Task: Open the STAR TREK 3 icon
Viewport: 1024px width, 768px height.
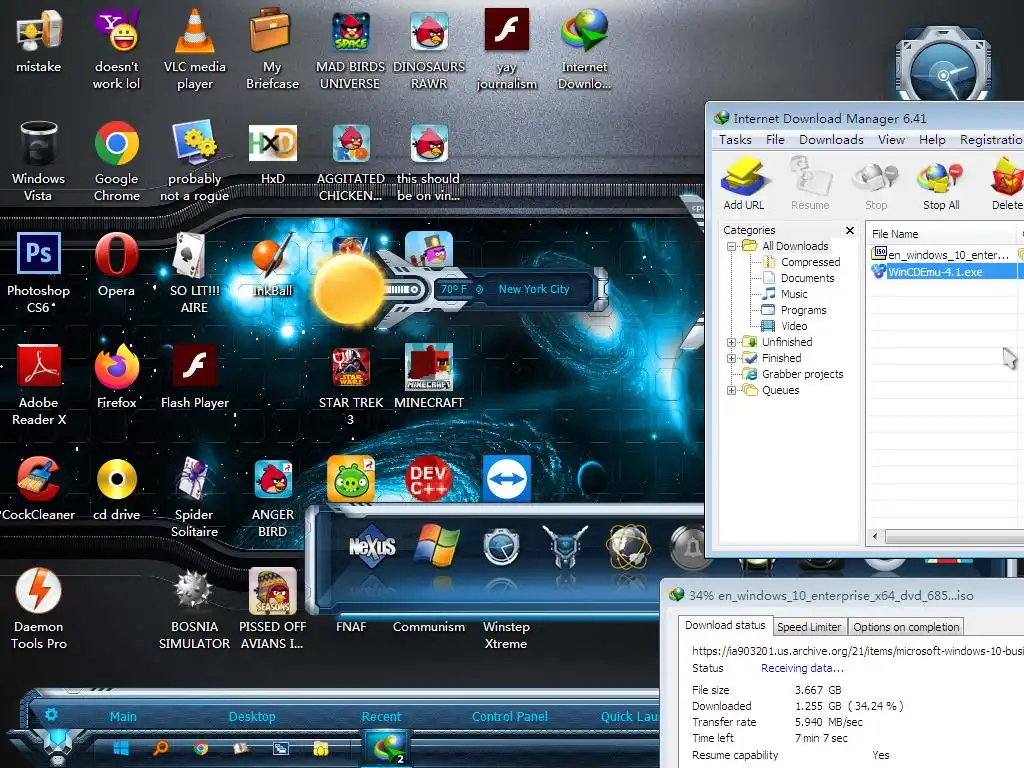Action: pos(351,385)
